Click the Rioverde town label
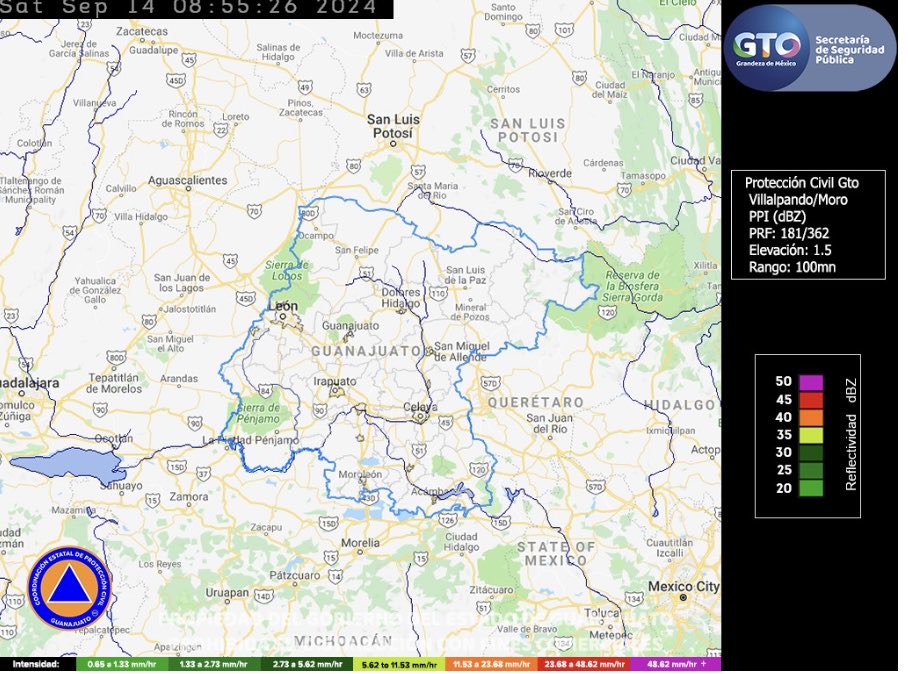Screen dimensions: 908x674 550,173
